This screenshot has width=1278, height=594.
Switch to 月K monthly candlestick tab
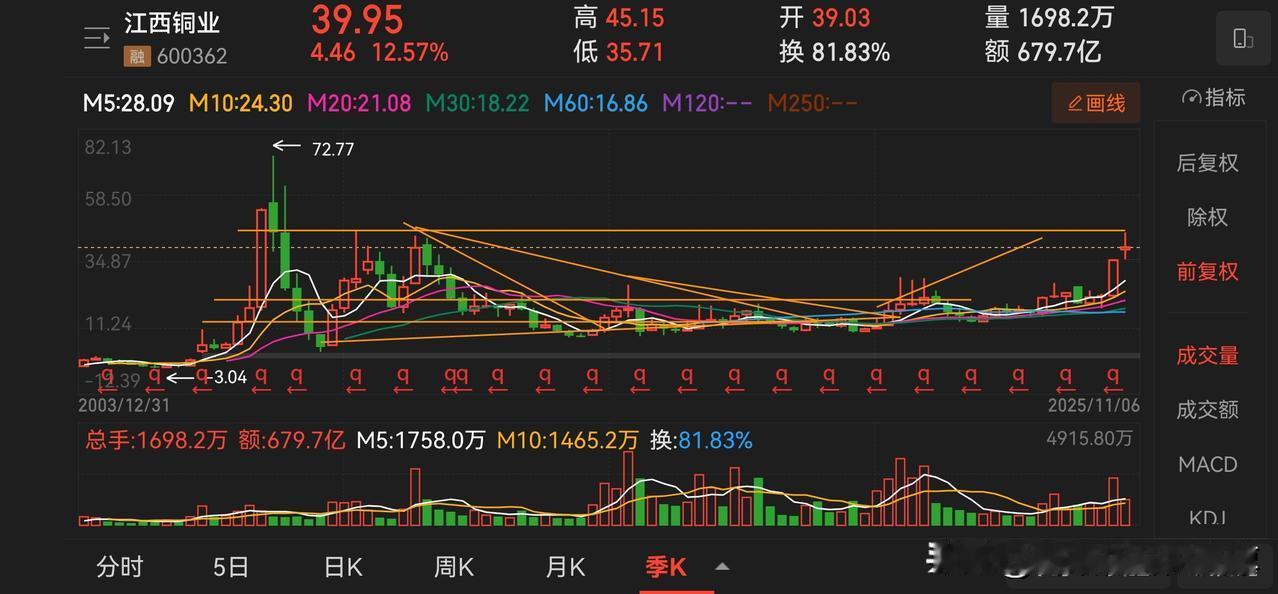[565, 567]
